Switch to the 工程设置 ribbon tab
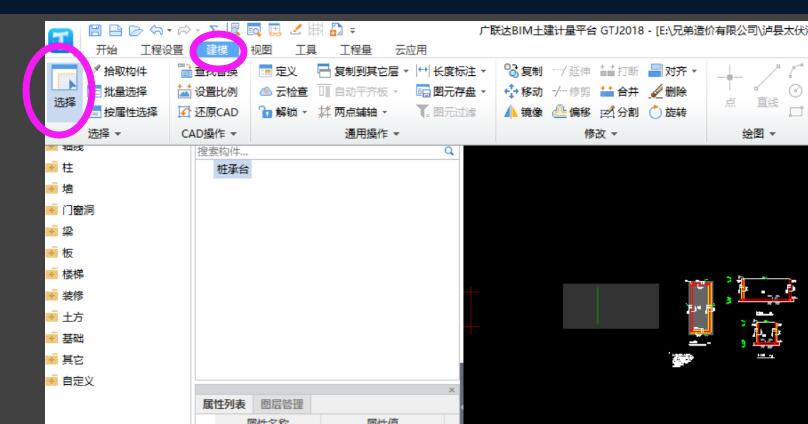The width and height of the screenshot is (808, 424). point(162,50)
